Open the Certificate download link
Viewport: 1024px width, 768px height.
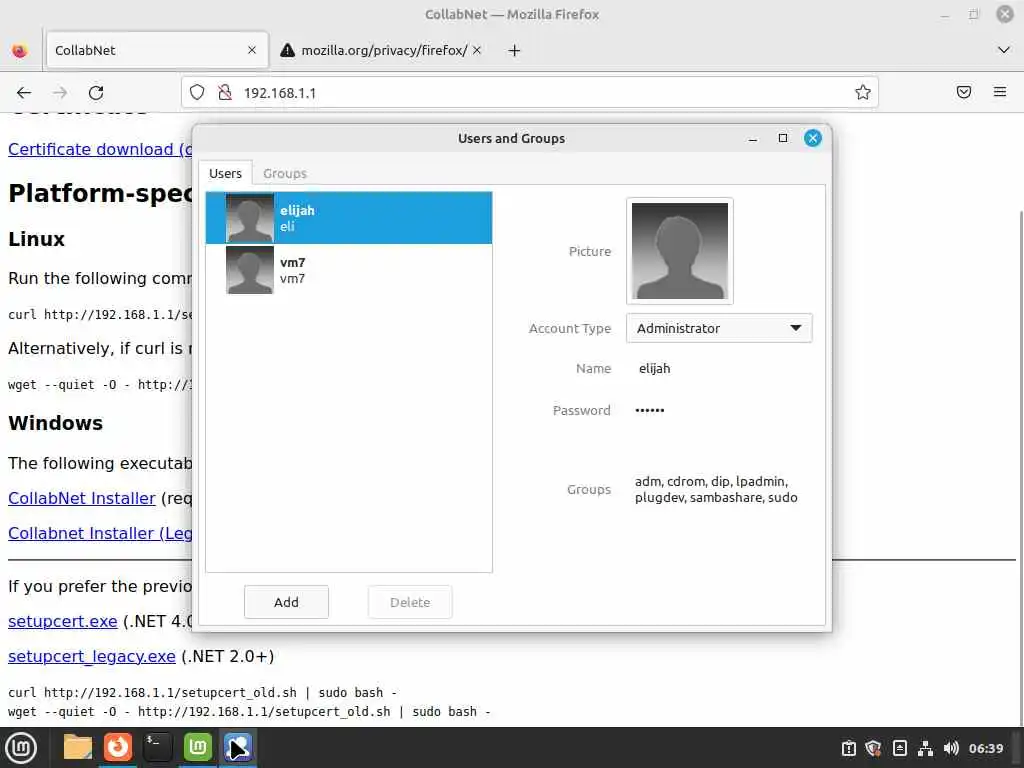pos(100,149)
